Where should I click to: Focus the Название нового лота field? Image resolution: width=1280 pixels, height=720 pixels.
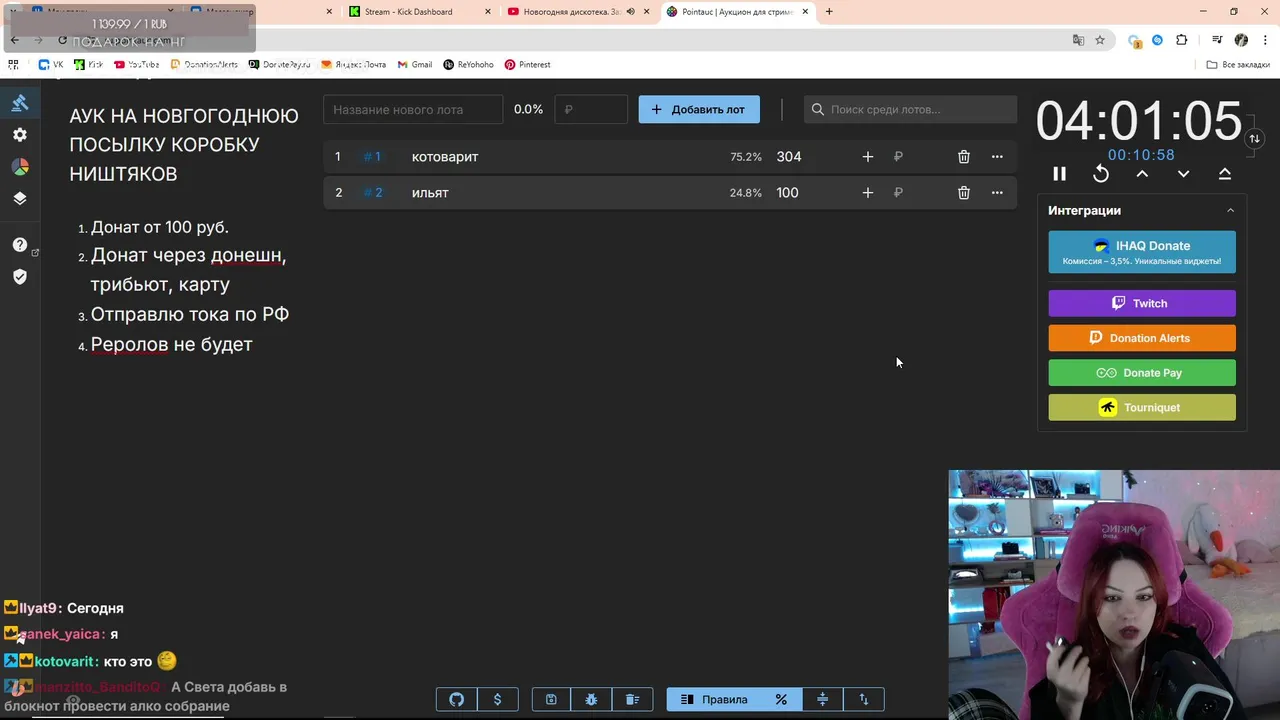(x=413, y=110)
